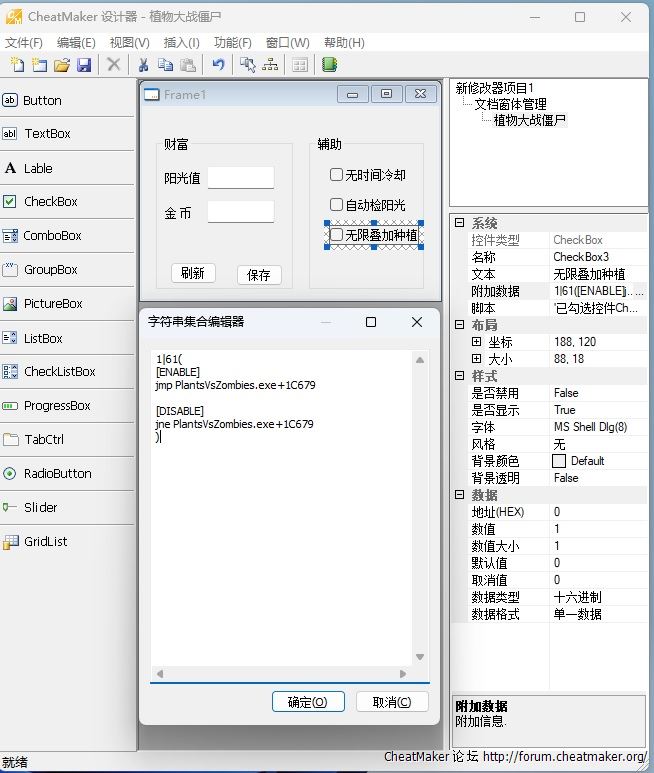Select the PictureBox control in toolbox
This screenshot has width=654, height=773.
[53, 304]
